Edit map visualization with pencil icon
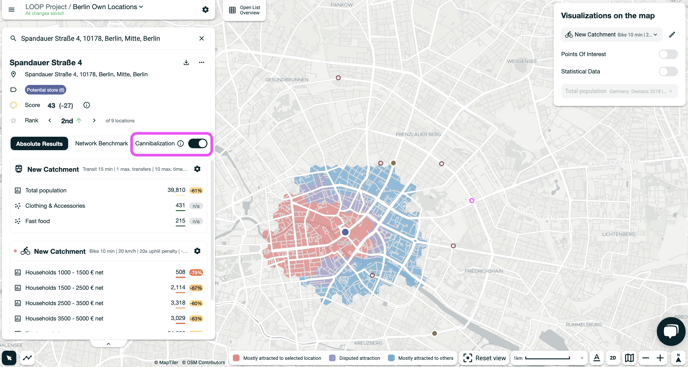The image size is (688, 367). [672, 35]
